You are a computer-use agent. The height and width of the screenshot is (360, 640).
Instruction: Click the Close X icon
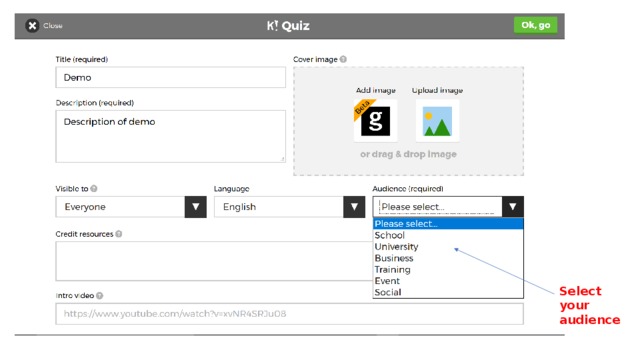point(32,26)
